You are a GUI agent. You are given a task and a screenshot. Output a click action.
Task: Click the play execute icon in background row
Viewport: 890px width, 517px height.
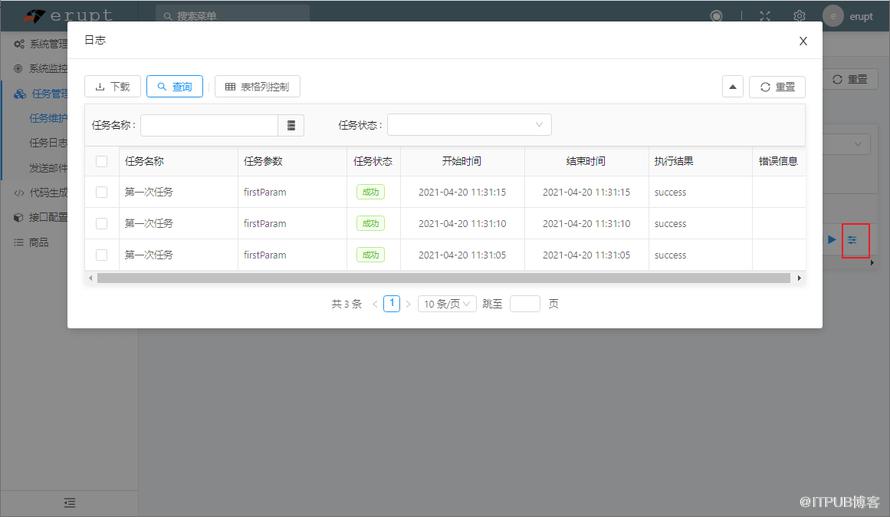[832, 239]
